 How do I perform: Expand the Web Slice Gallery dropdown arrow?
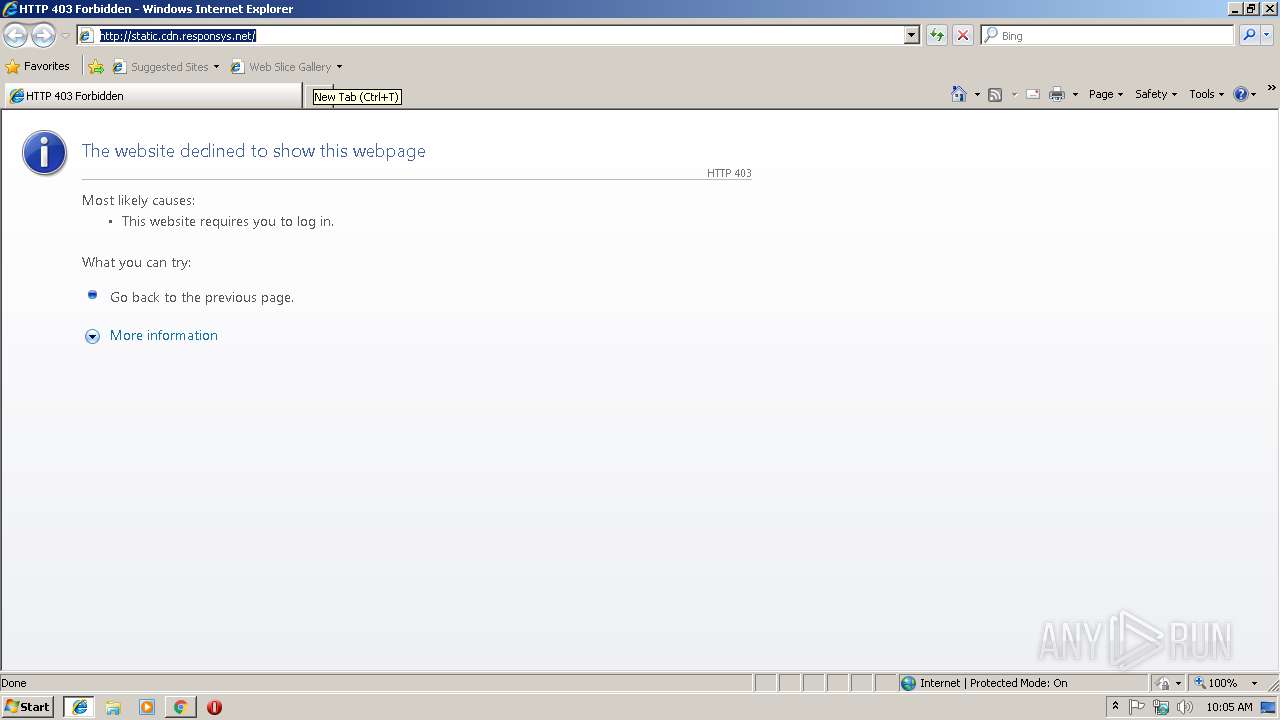coord(339,67)
